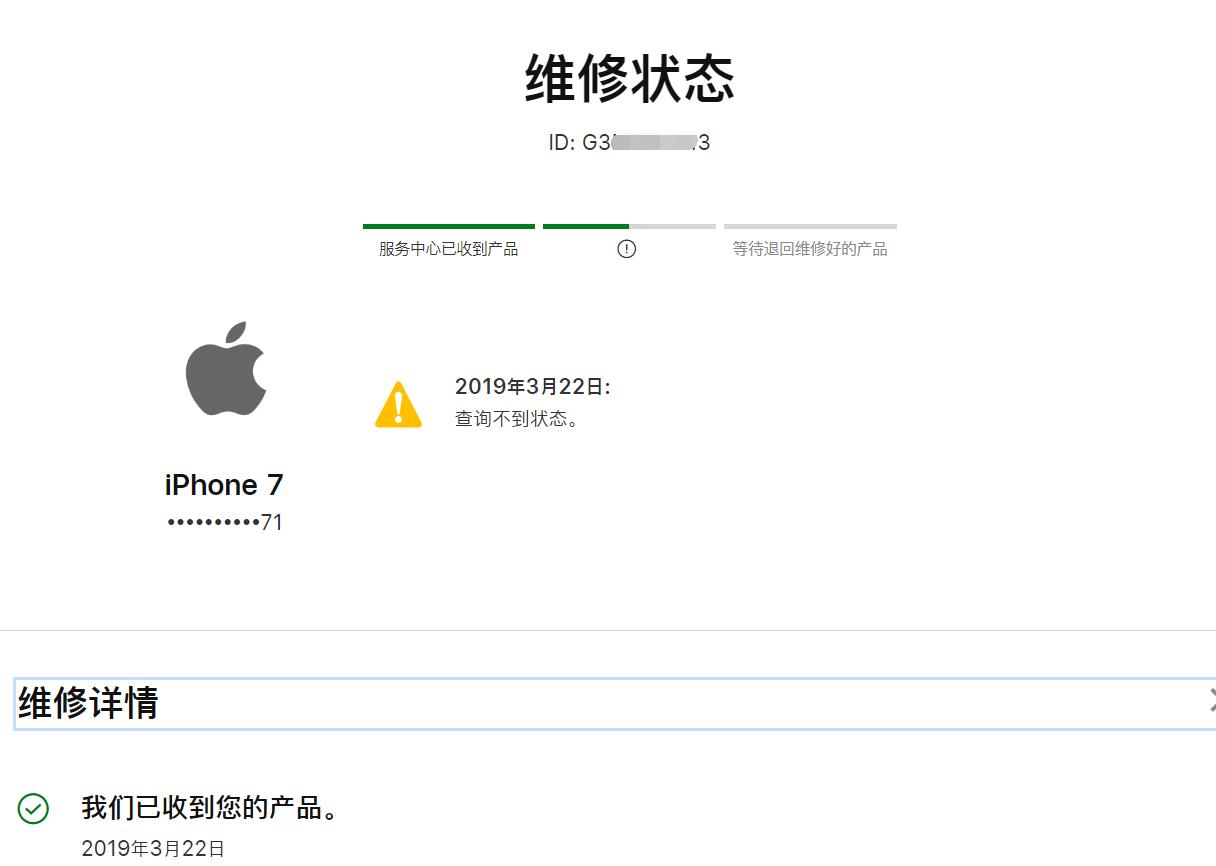This screenshot has width=1216, height=866.
Task: Click the repair ID number text
Action: (x=629, y=143)
